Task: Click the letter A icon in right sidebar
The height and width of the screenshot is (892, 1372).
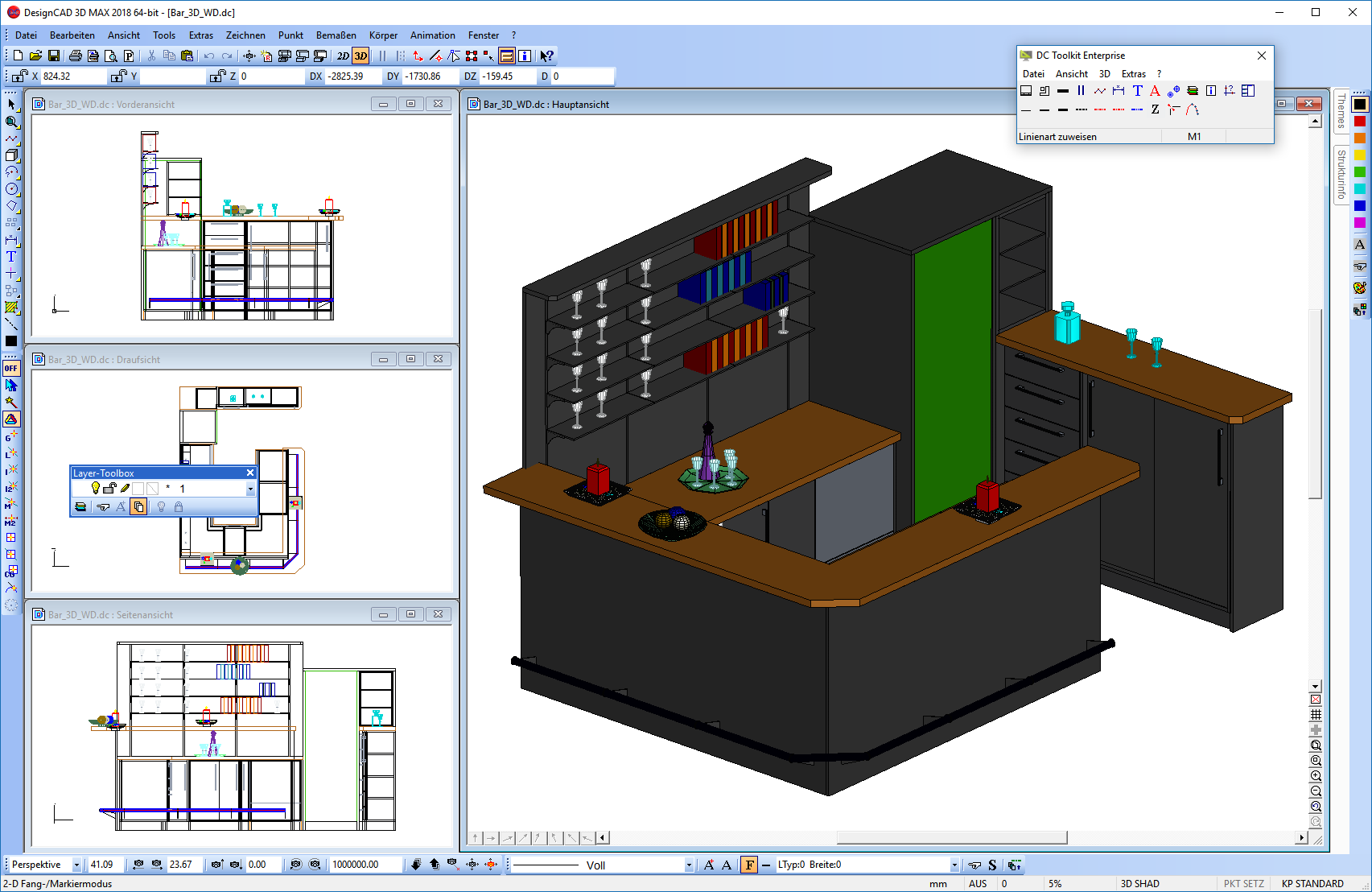Action: pyautogui.click(x=1360, y=245)
